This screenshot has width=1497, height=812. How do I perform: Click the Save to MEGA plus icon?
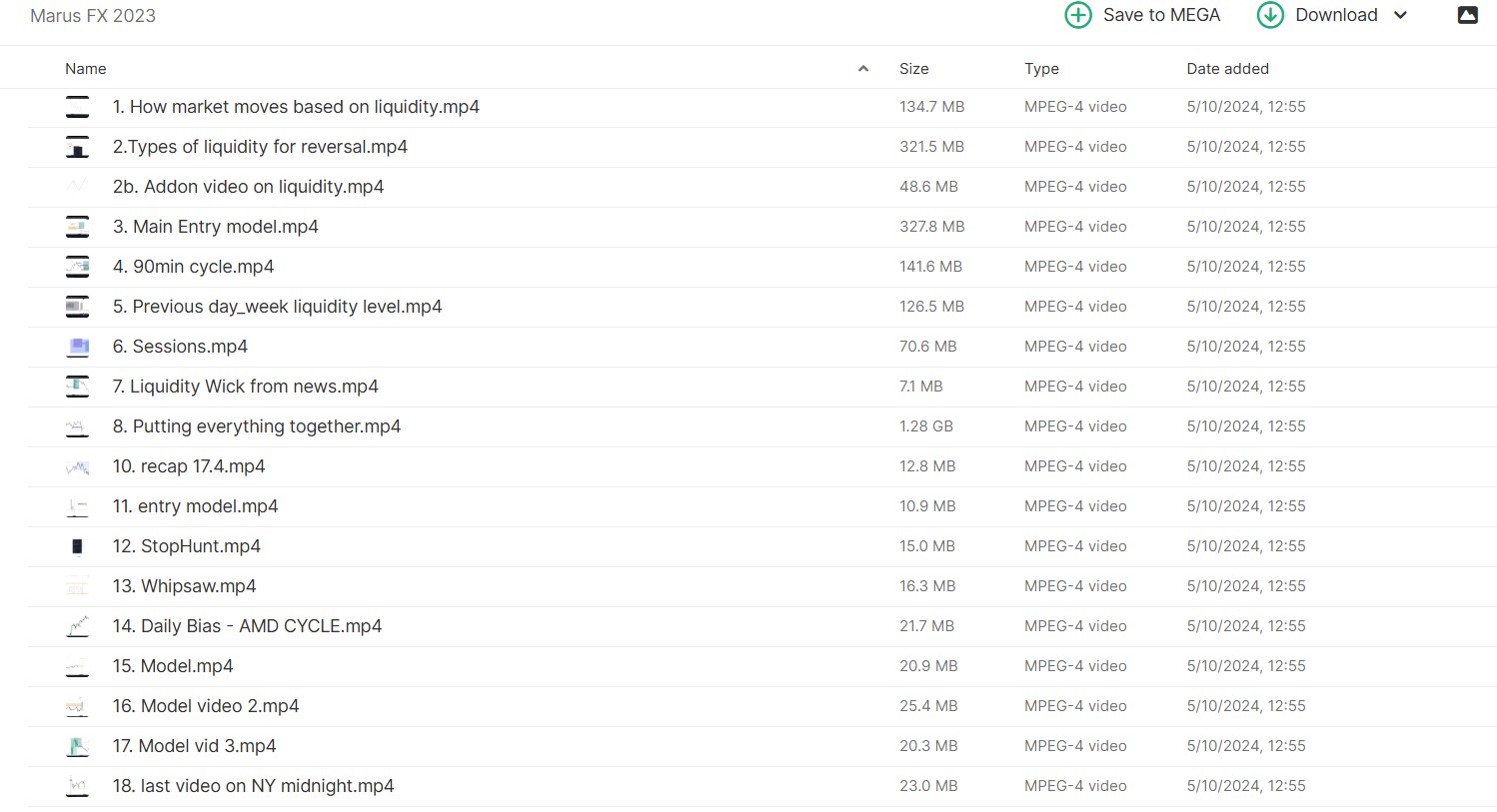pos(1078,15)
